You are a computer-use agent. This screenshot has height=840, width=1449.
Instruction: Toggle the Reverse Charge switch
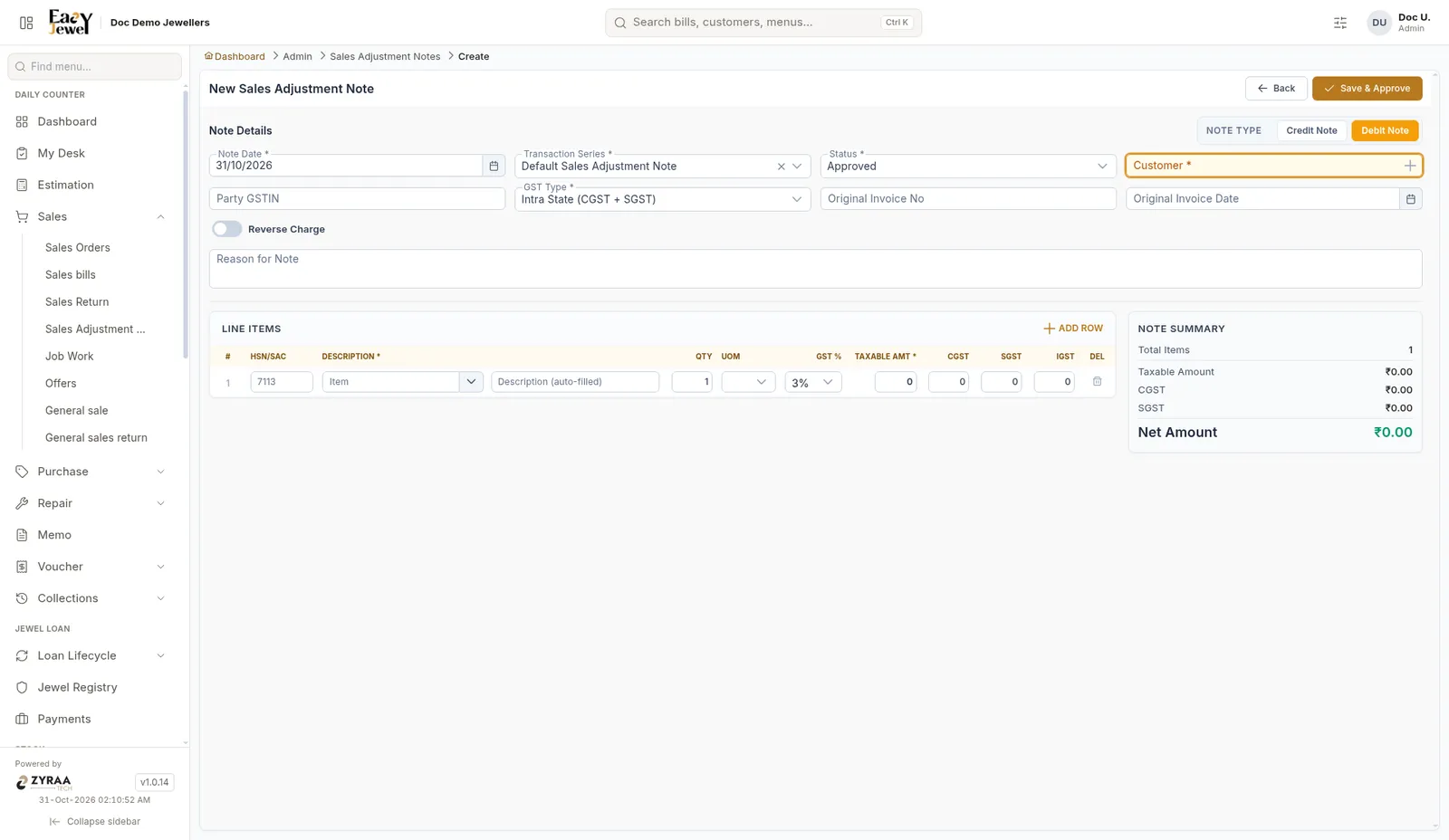click(227, 229)
